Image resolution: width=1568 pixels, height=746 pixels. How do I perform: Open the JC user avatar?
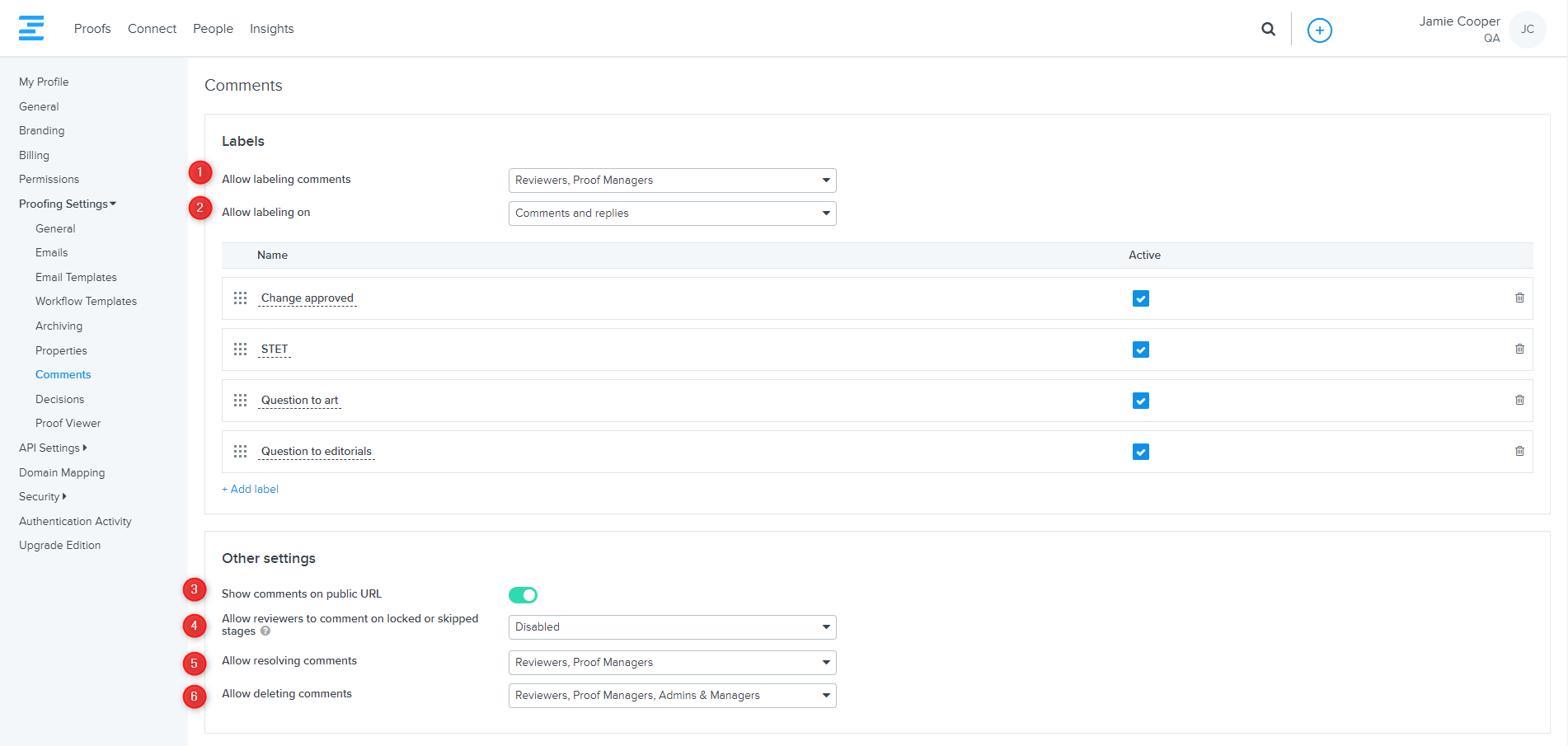1527,30
